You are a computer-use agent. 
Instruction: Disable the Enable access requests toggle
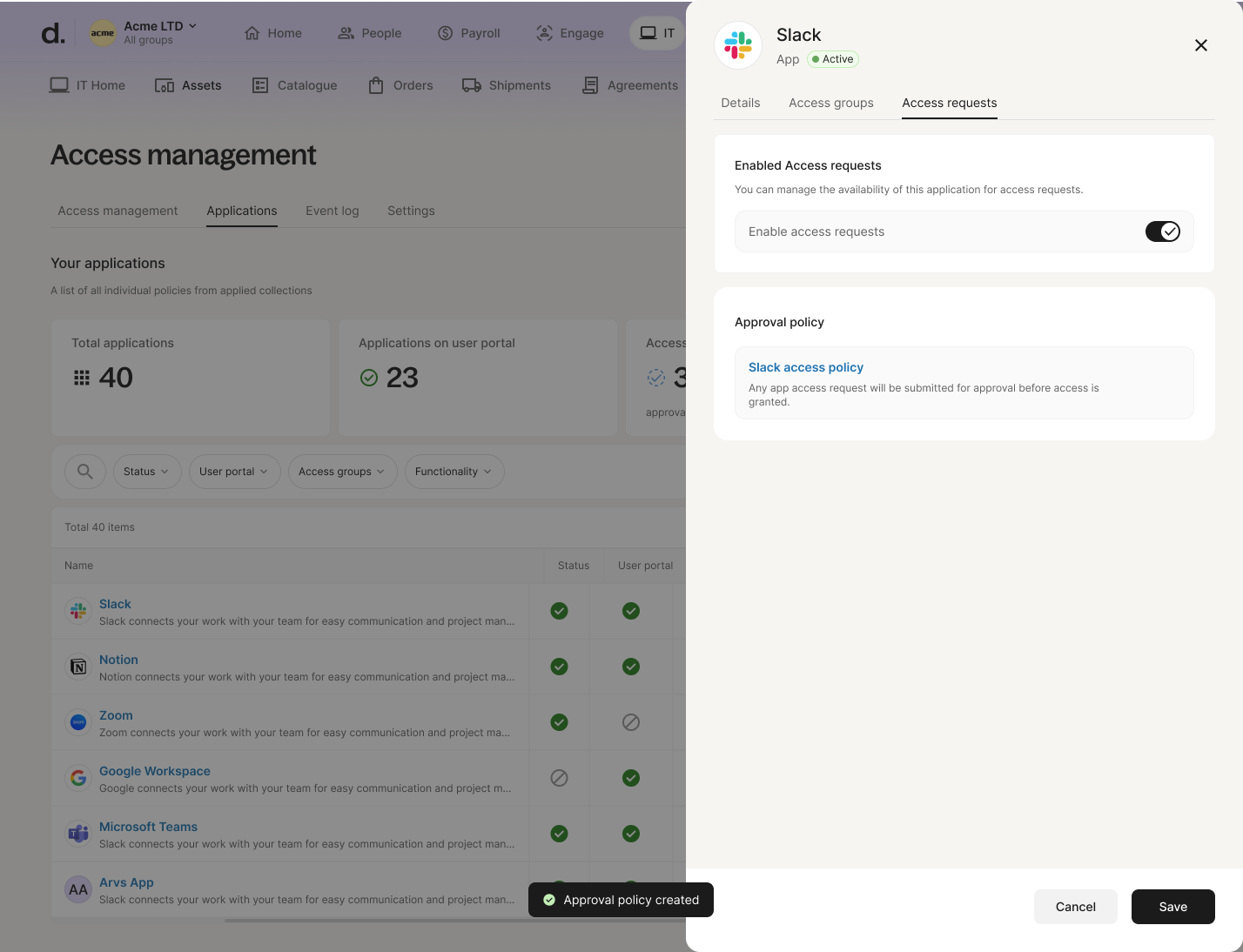pyautogui.click(x=1162, y=231)
